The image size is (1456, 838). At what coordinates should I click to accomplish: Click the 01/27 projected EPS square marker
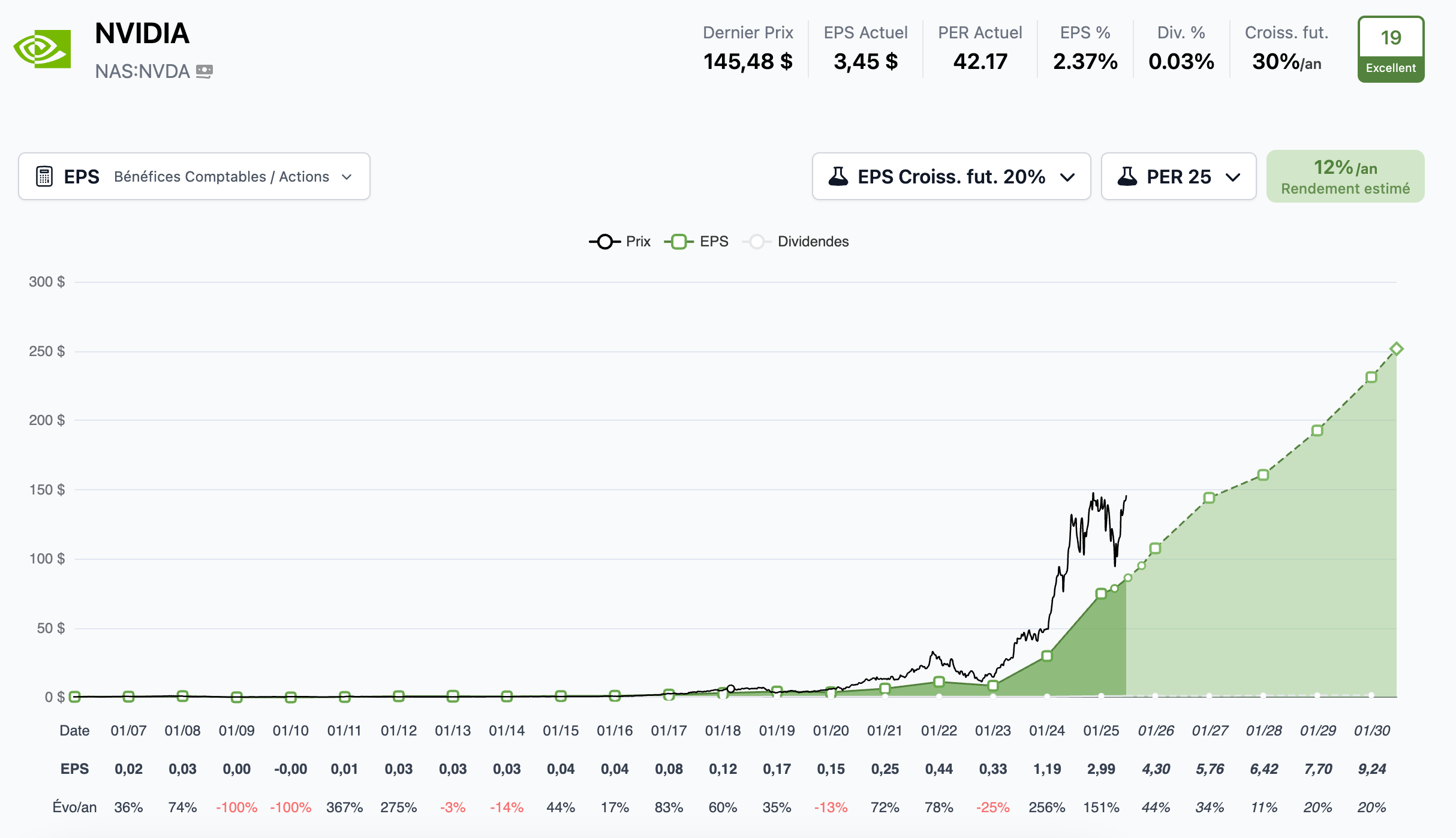pyautogui.click(x=1209, y=498)
